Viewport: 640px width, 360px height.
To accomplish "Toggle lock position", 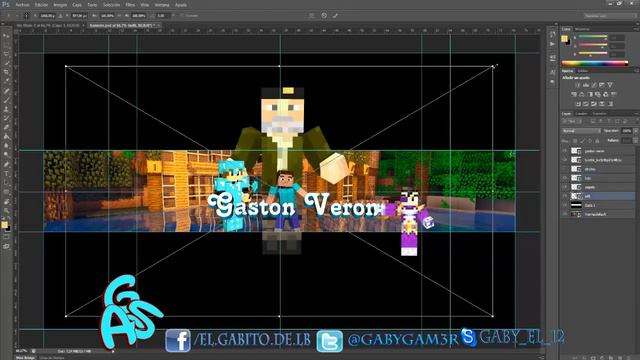I will coord(590,140).
